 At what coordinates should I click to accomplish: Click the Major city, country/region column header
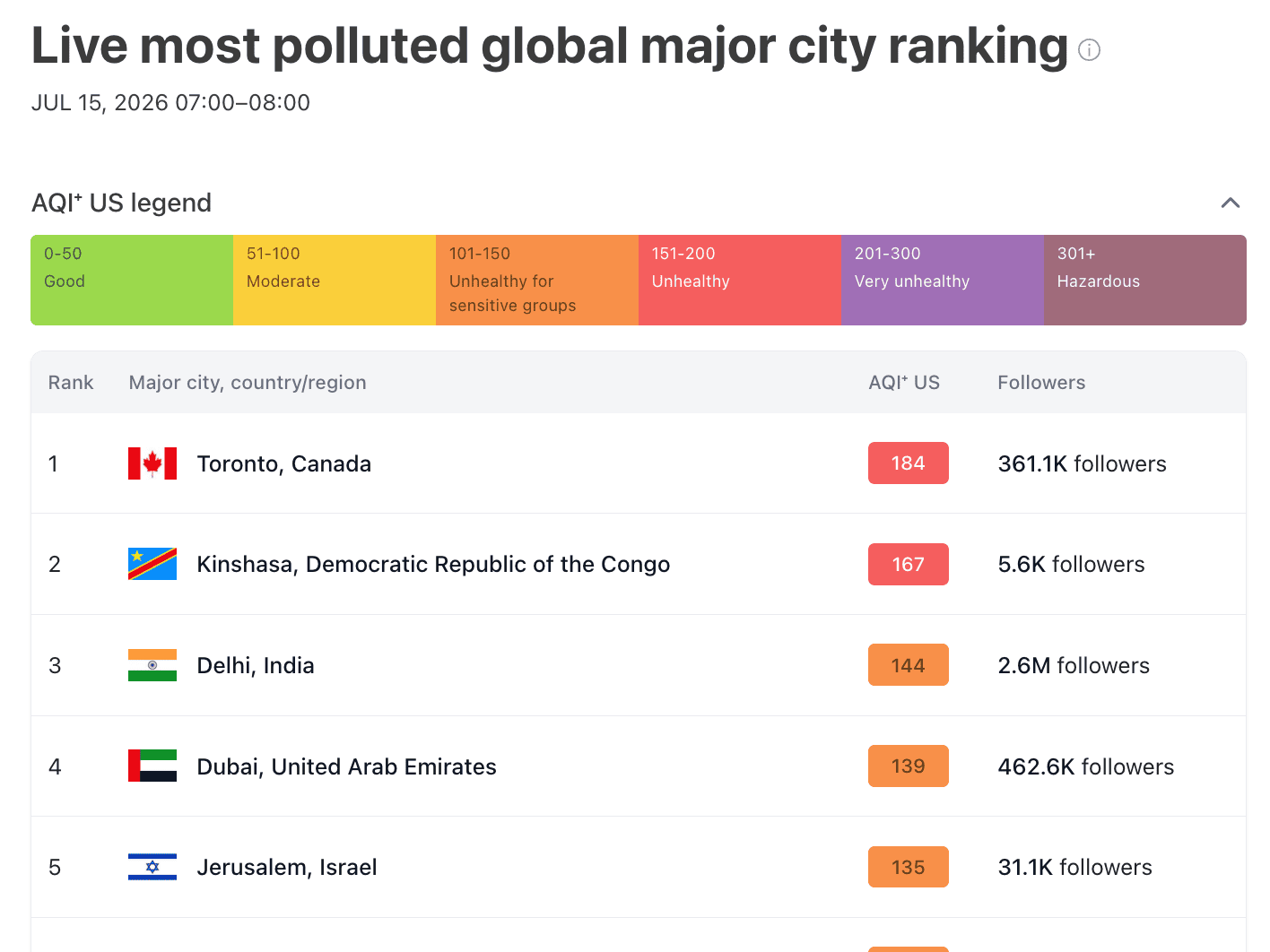[x=248, y=383]
